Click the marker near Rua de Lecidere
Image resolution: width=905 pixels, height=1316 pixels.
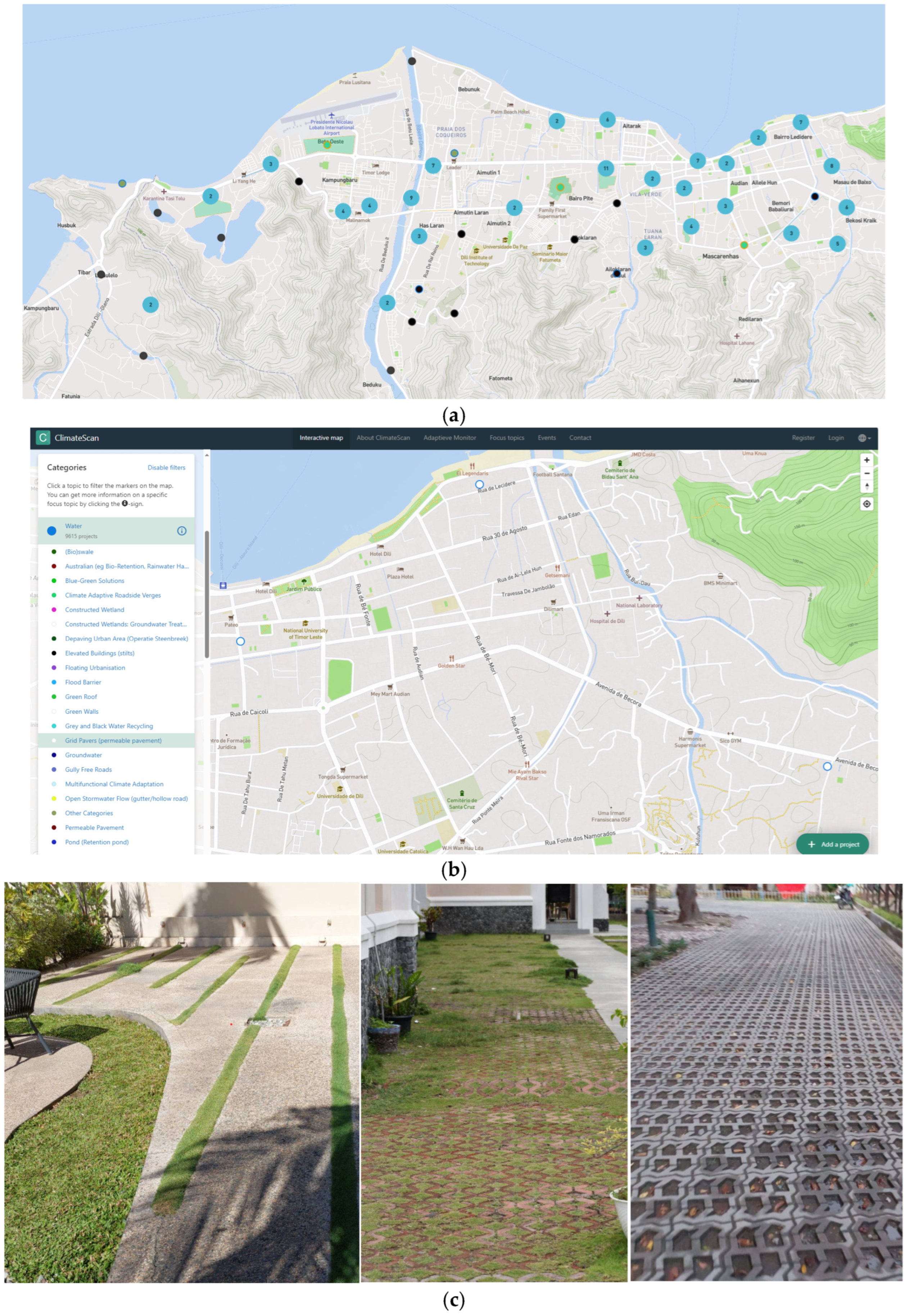click(x=479, y=485)
